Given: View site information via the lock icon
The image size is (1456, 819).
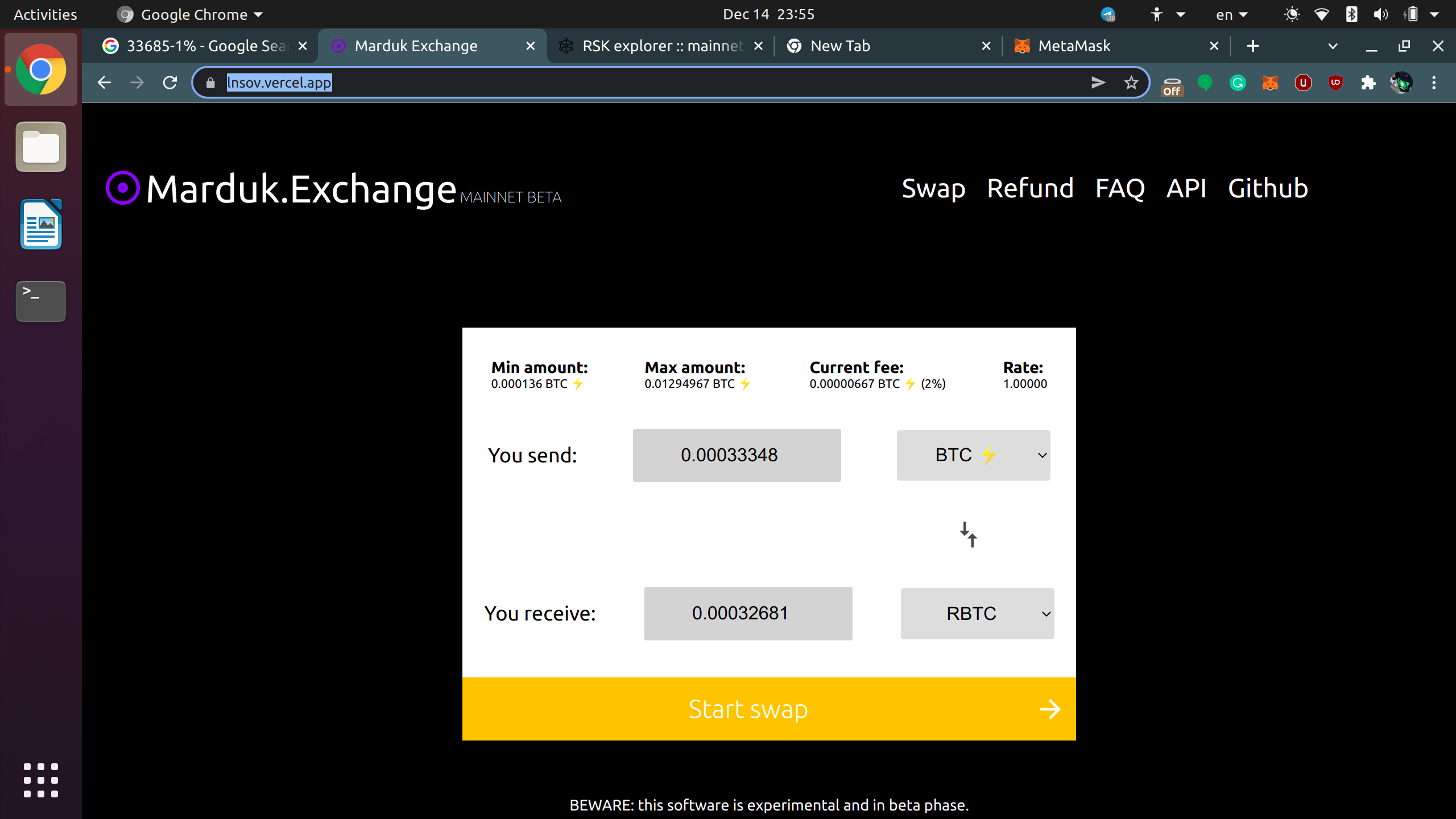Looking at the screenshot, I should click(210, 83).
